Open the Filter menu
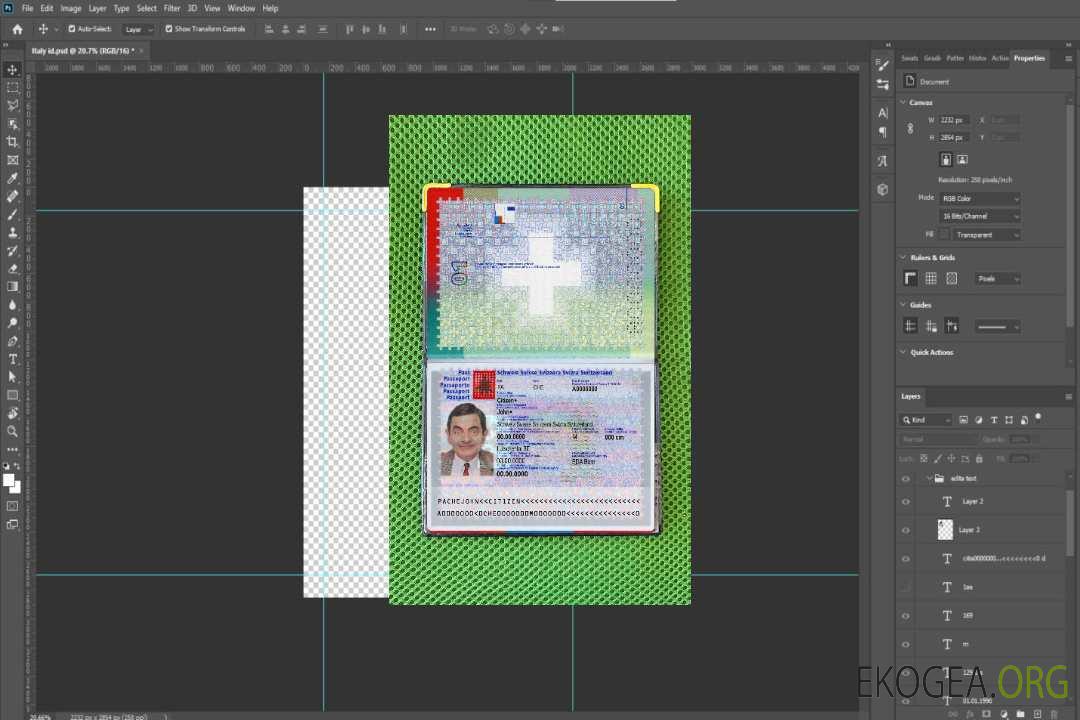The width and height of the screenshot is (1080, 720). pos(172,8)
